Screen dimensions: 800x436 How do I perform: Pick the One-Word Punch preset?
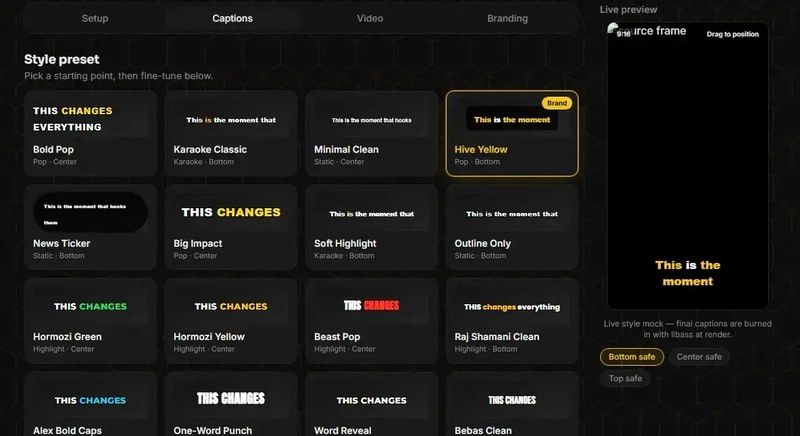click(231, 404)
